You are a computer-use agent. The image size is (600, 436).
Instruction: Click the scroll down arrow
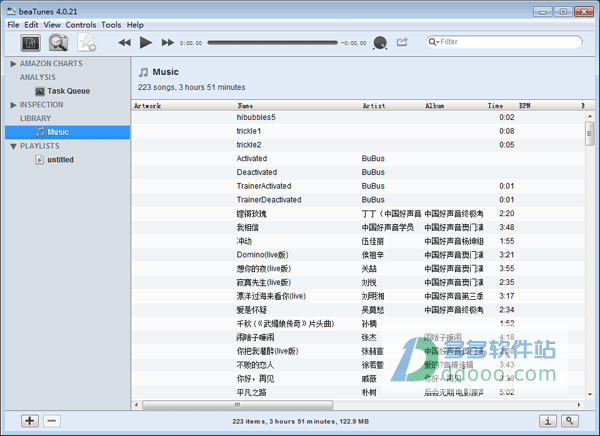[590, 394]
